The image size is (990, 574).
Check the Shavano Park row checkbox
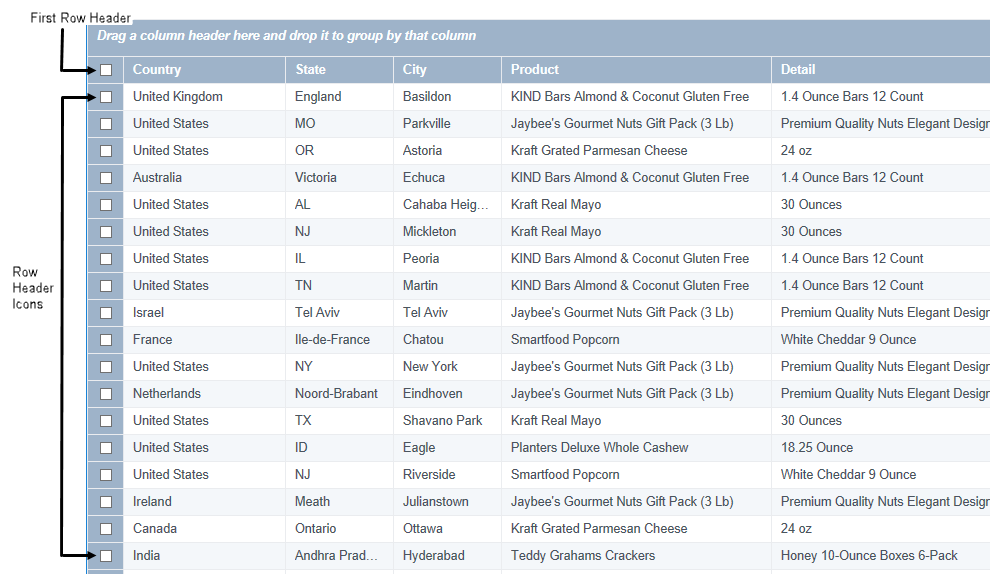pos(106,421)
